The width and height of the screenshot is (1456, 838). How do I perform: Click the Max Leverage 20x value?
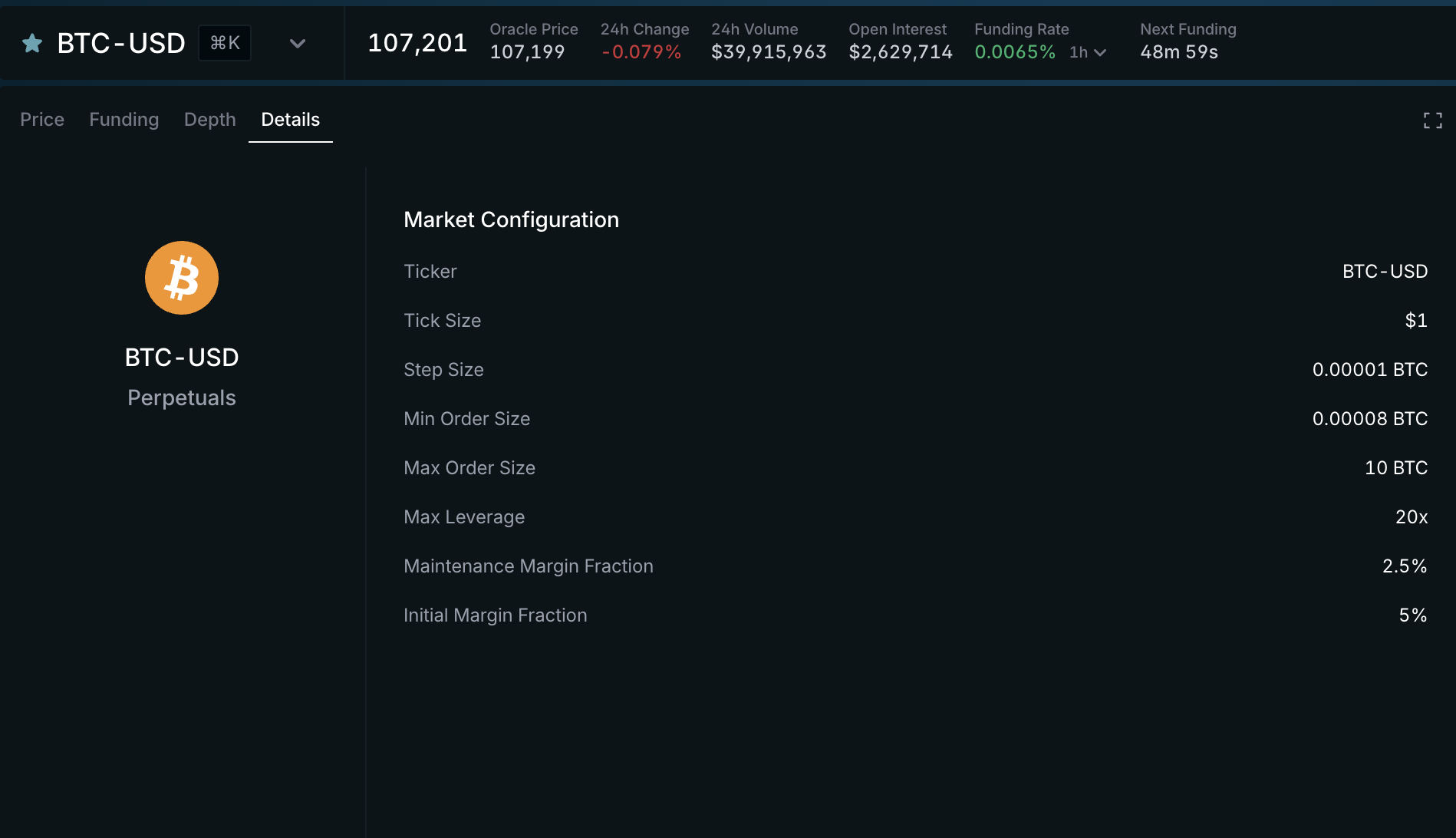click(x=1412, y=517)
